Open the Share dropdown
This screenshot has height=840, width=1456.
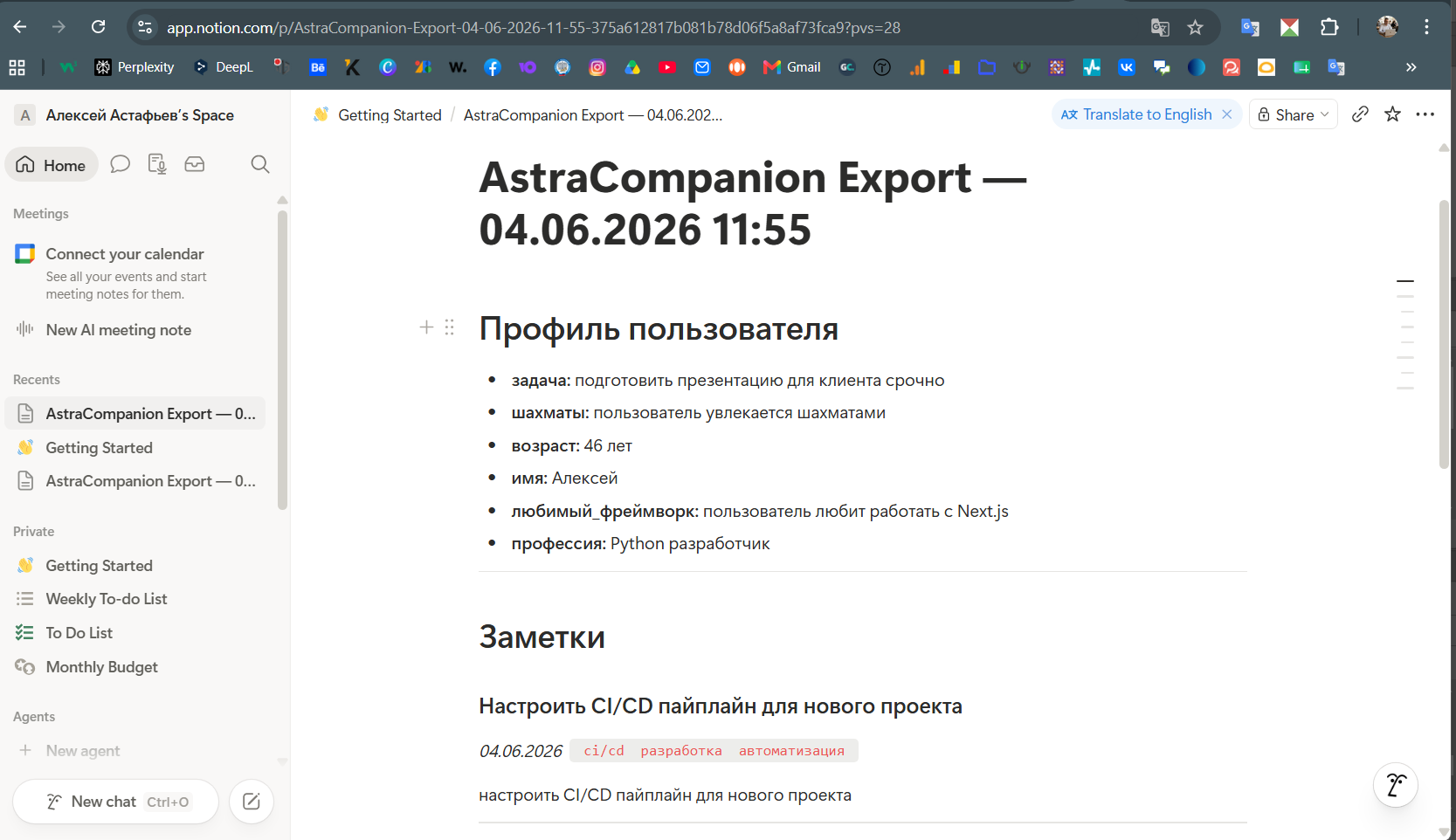point(1294,114)
